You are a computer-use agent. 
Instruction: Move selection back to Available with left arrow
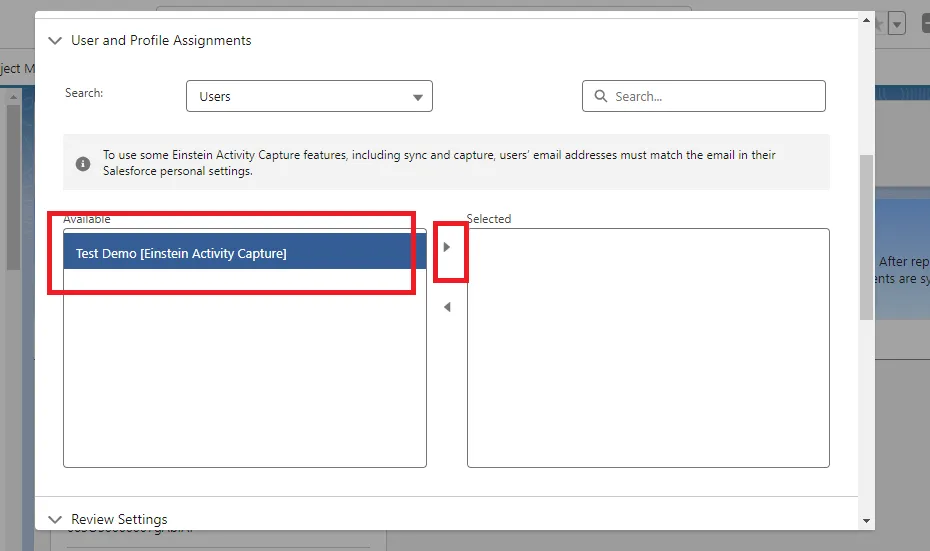447,307
